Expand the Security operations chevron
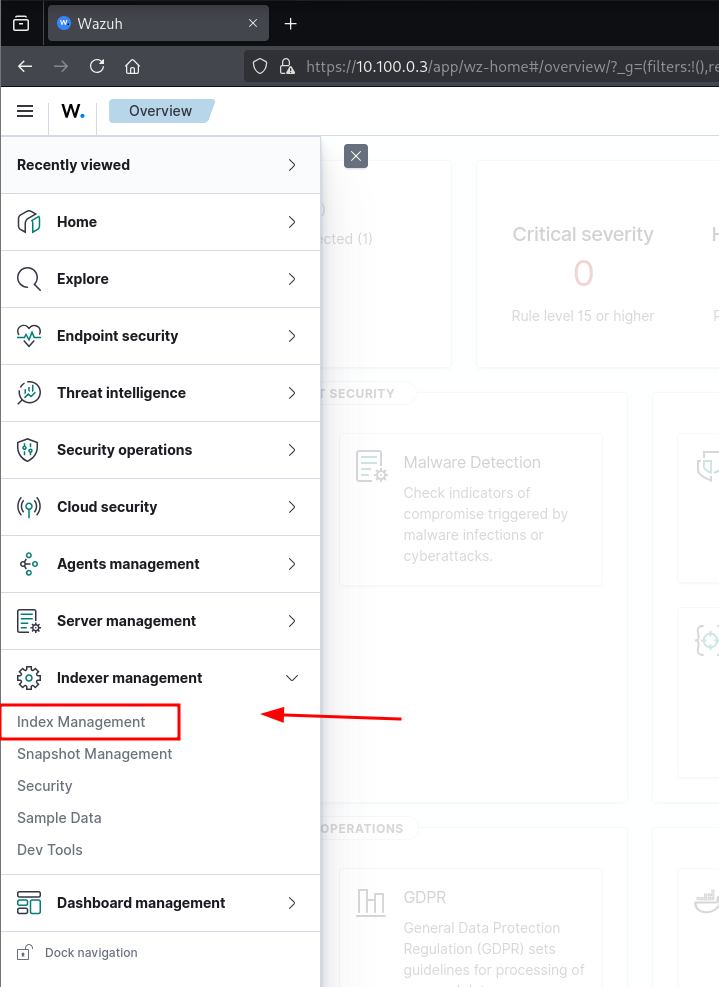 (x=292, y=450)
